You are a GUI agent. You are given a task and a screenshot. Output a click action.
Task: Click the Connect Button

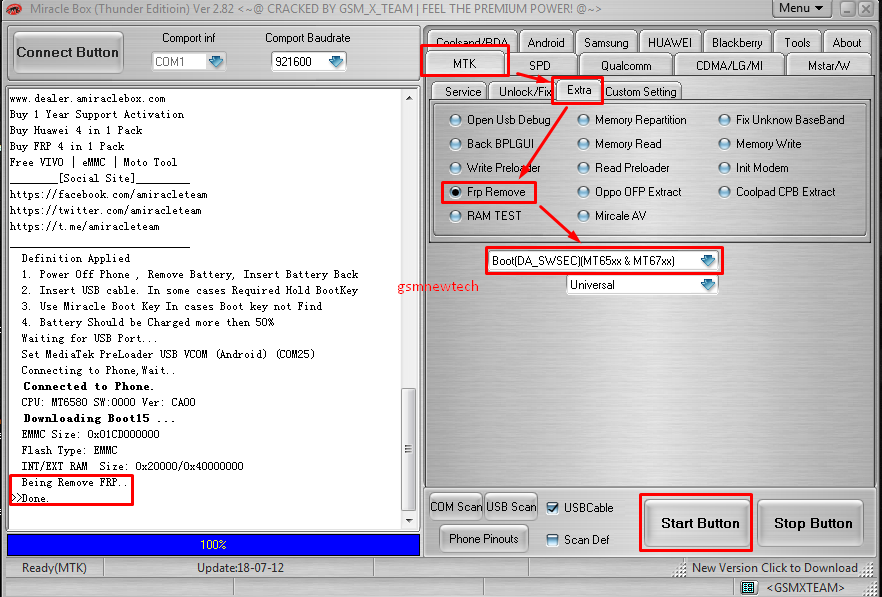(68, 52)
